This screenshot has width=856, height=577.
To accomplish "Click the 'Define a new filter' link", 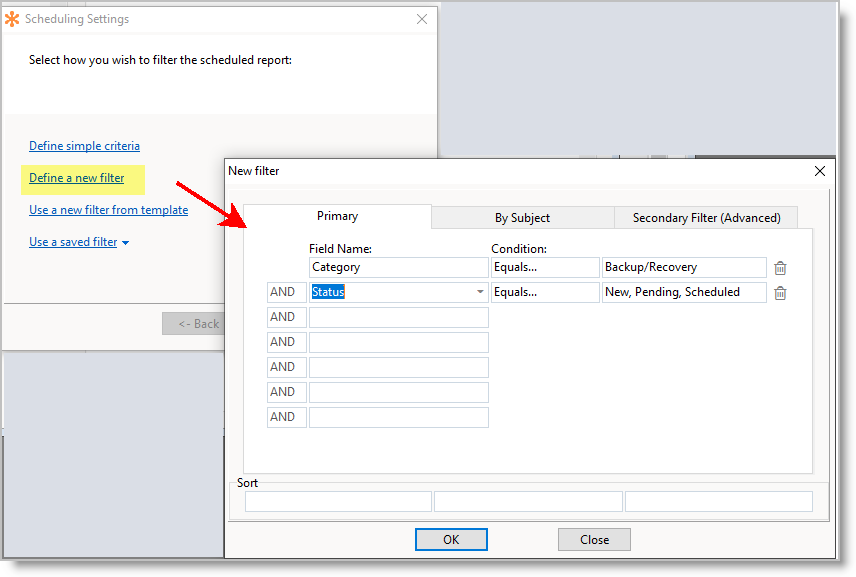I will 77,178.
